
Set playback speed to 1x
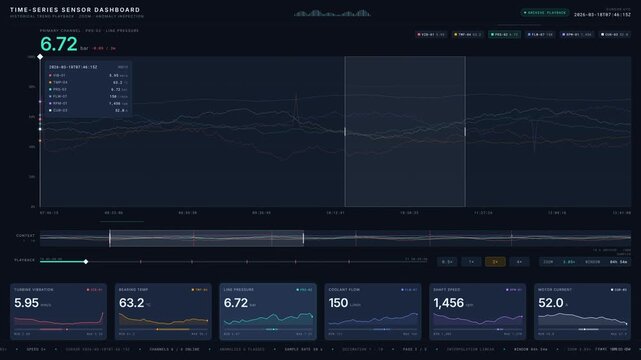[x=471, y=262]
